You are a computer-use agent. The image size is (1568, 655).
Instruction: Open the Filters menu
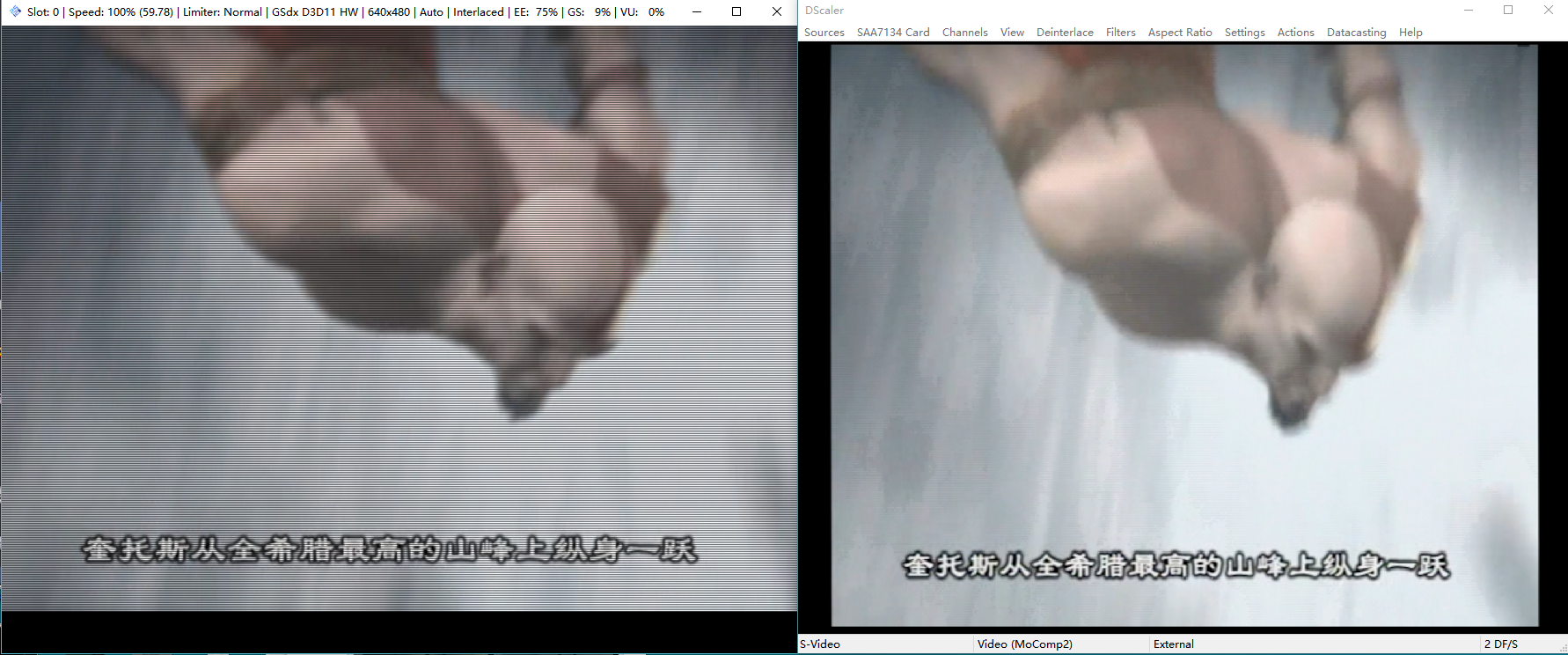[x=1120, y=33]
